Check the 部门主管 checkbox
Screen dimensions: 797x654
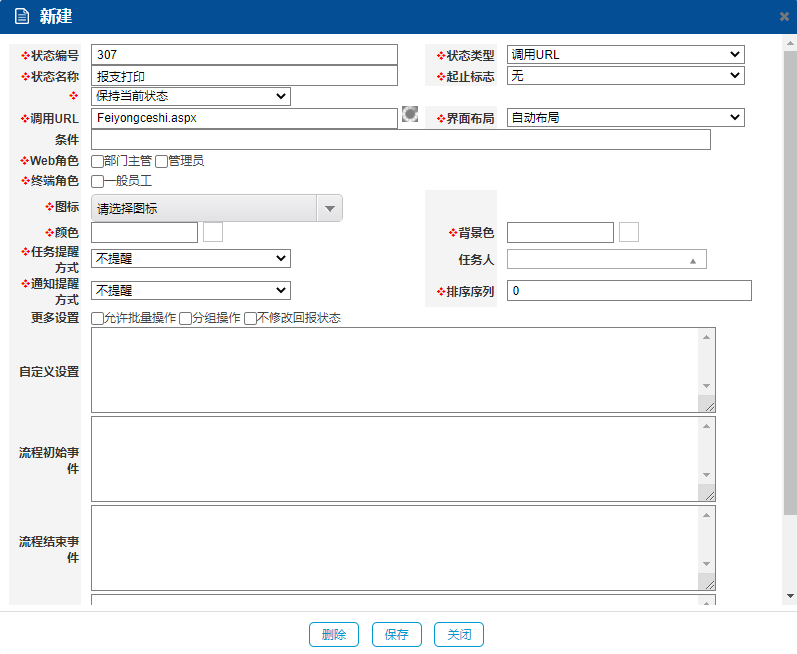98,161
